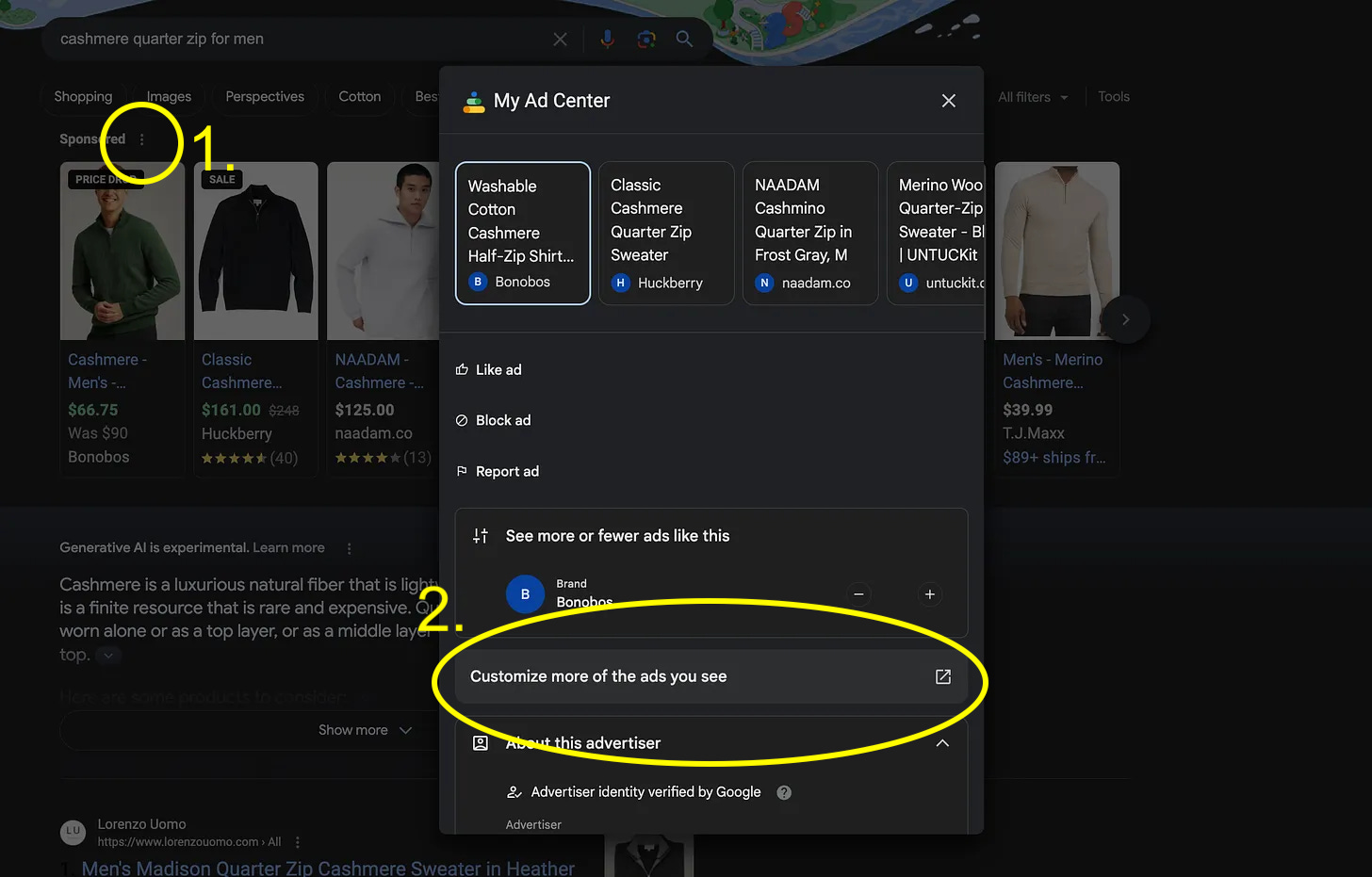Open the Men's Madison Quarter Zip Cashmere result
Image resolution: width=1372 pixels, height=877 pixels.
328,868
